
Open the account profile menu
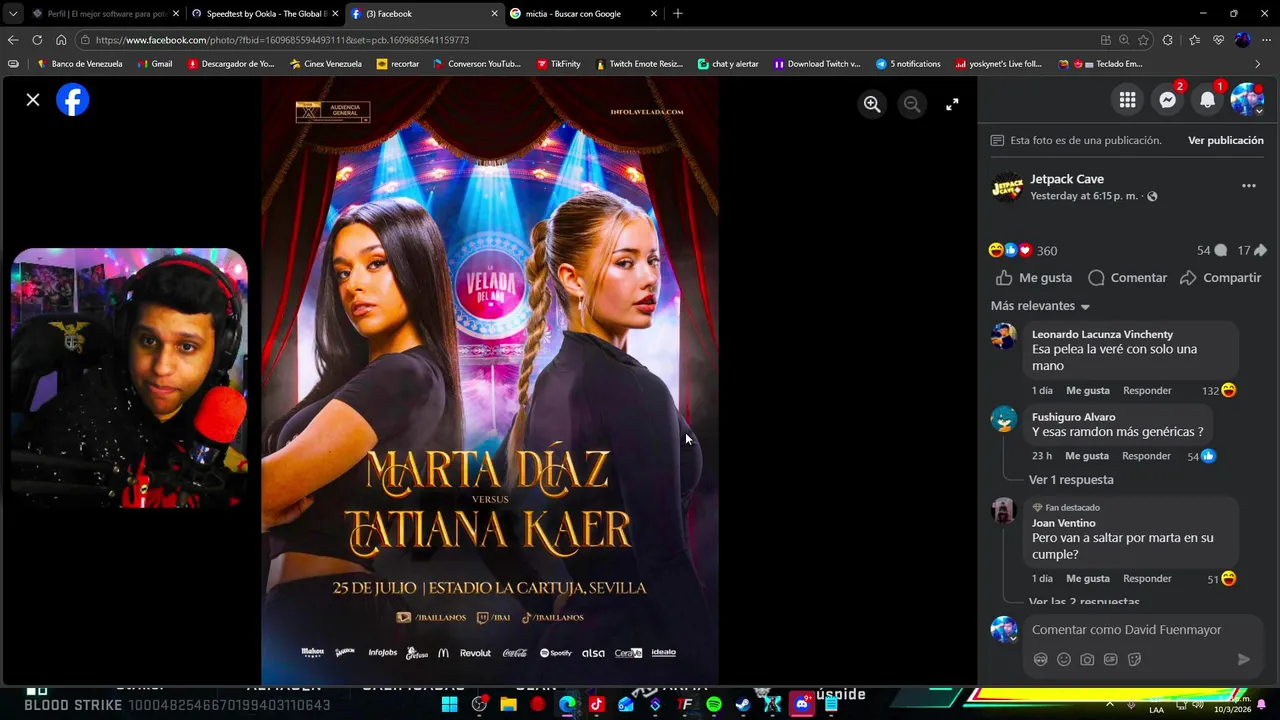click(1247, 100)
